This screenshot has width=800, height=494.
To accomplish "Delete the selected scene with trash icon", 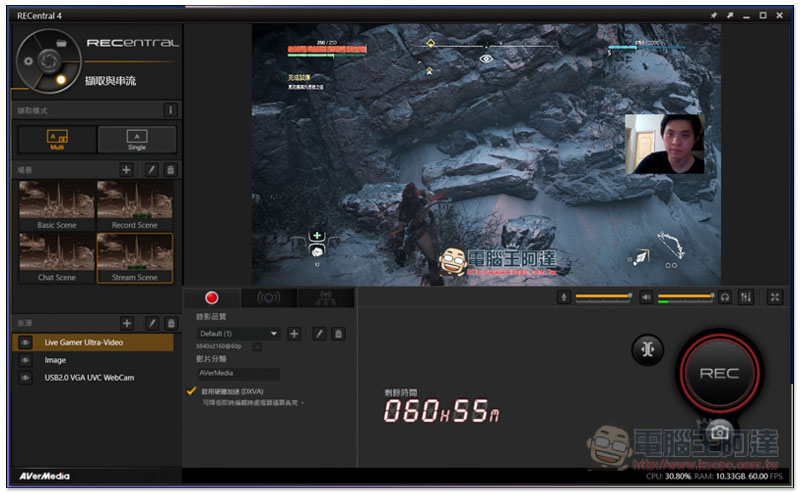I will tap(171, 169).
